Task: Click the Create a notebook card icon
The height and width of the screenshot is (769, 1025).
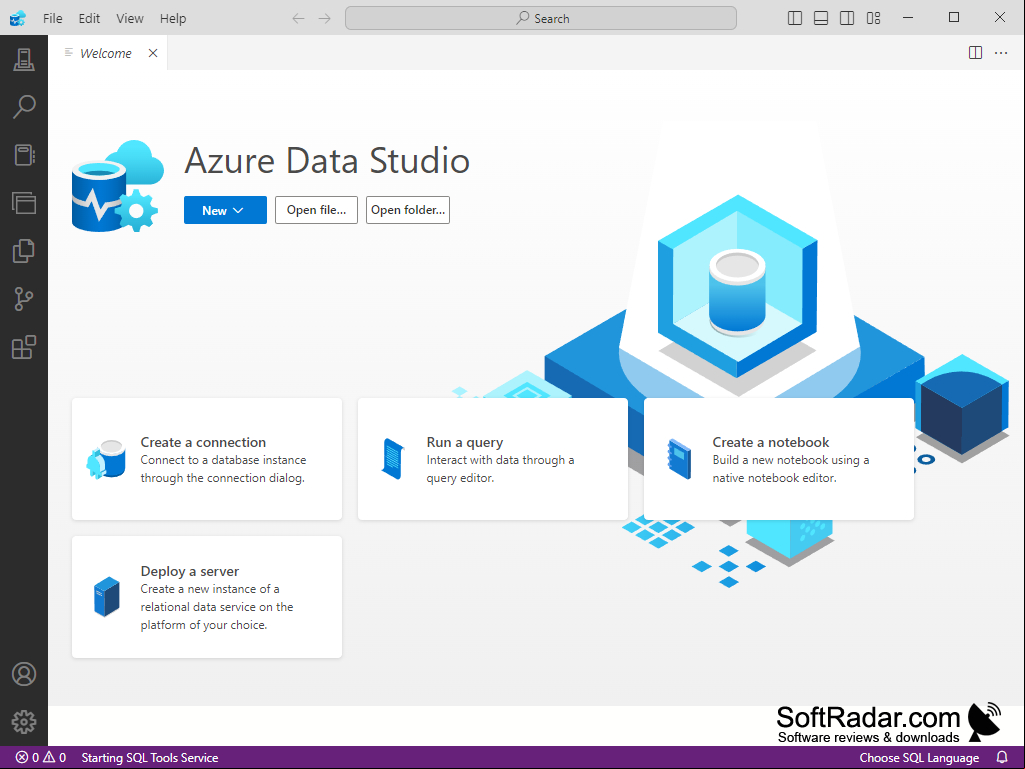Action: (679, 459)
